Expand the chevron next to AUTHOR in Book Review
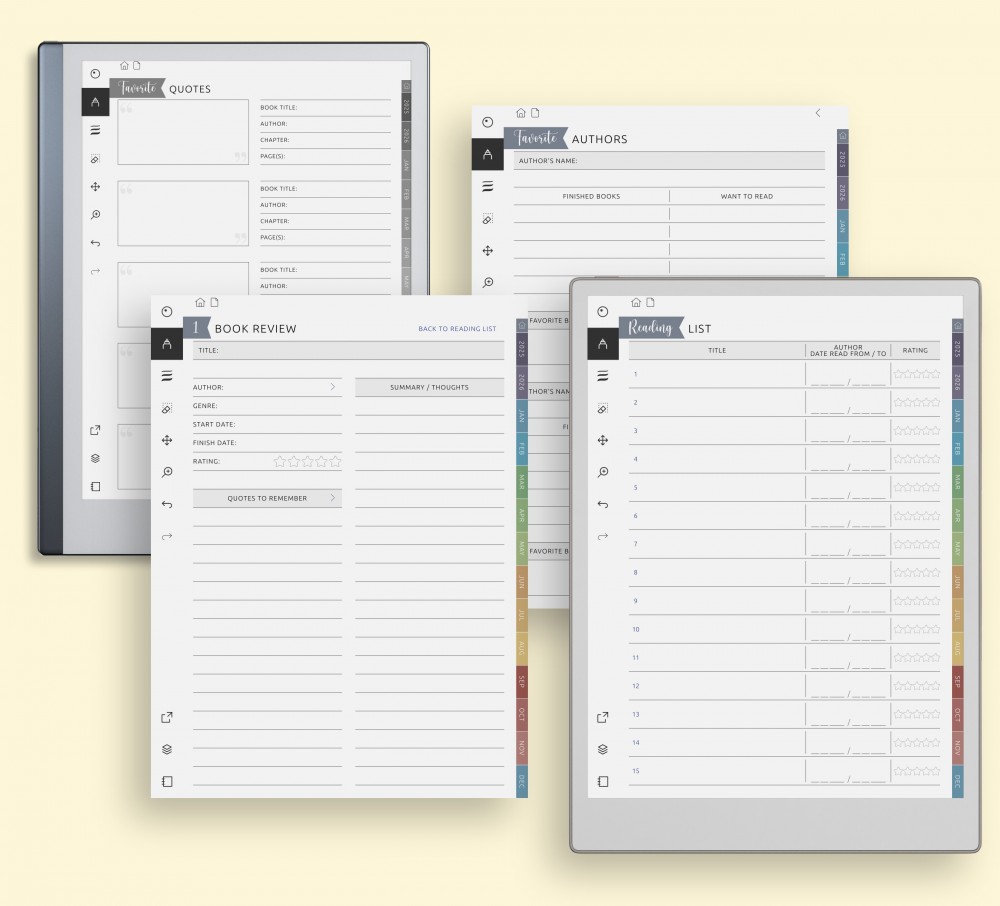The width and height of the screenshot is (1000, 906). [x=333, y=387]
